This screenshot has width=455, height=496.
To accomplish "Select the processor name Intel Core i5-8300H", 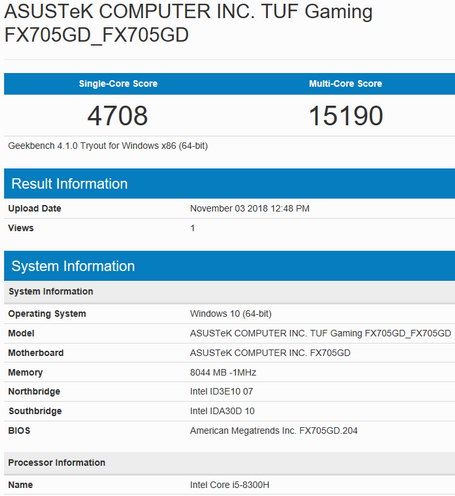I will 230,485.
